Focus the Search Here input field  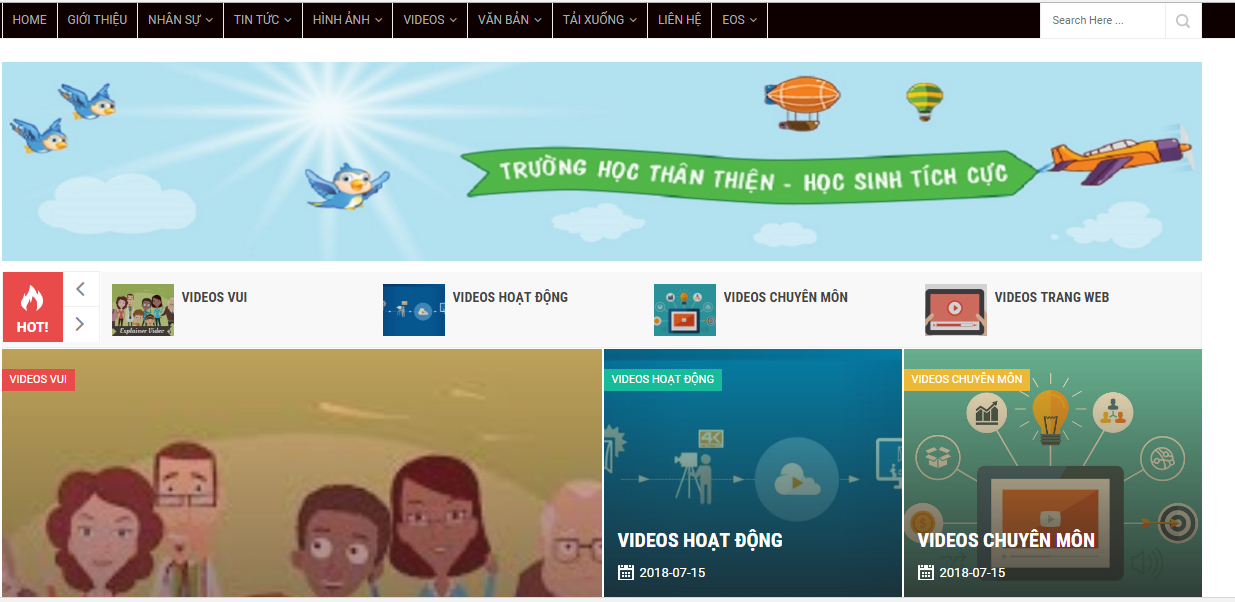(1103, 20)
